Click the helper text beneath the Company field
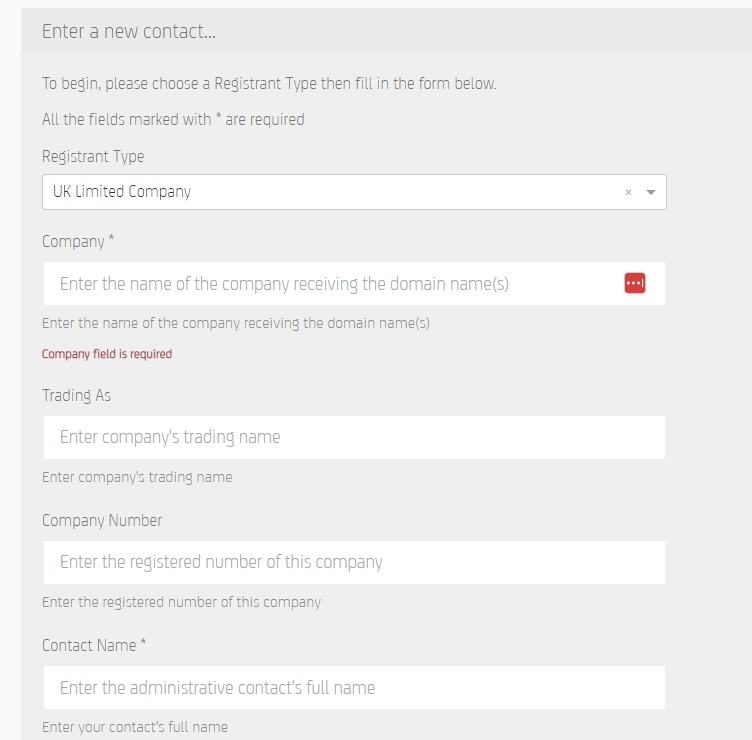Screen dimensions: 752x740 (236, 323)
